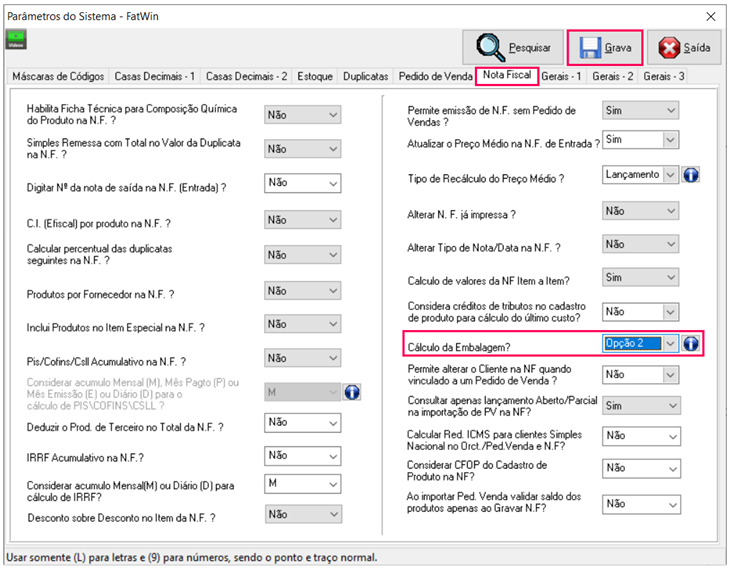Exit using the Saída button
Viewport: 731px width, 569px height.
click(x=683, y=47)
